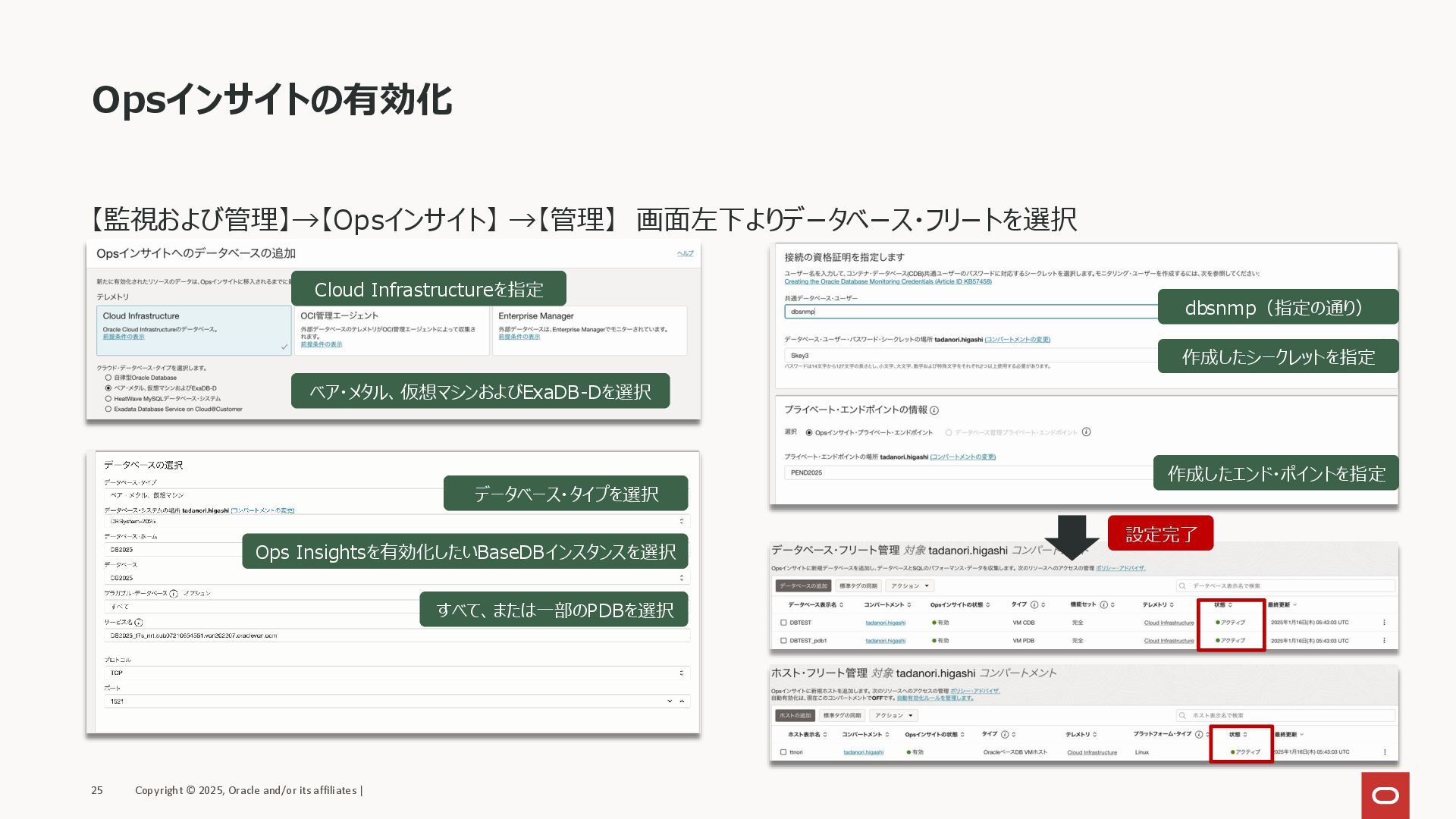This screenshot has width=1456, height=819.
Task: Open the Cloud Infrastructure link in the DBTEST_pdb1 row
Action: point(1169,641)
